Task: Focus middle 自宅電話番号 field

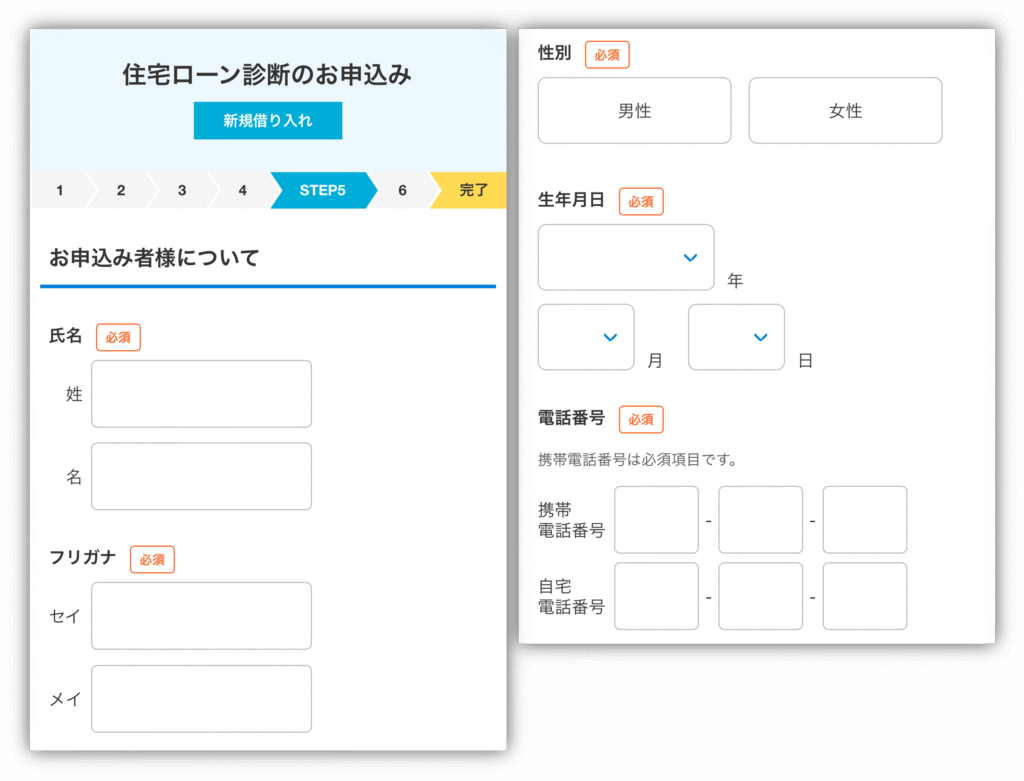Action: [760, 596]
